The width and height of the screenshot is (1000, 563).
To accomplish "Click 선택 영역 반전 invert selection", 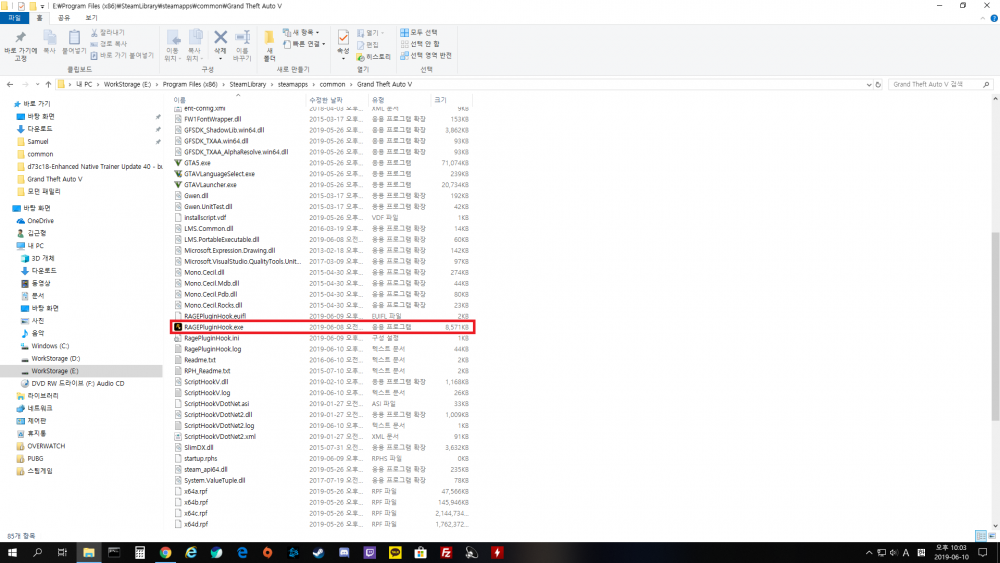I will coord(426,55).
